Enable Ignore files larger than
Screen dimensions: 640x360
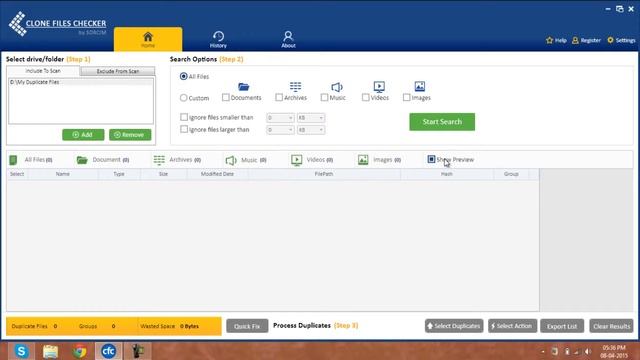coord(184,129)
